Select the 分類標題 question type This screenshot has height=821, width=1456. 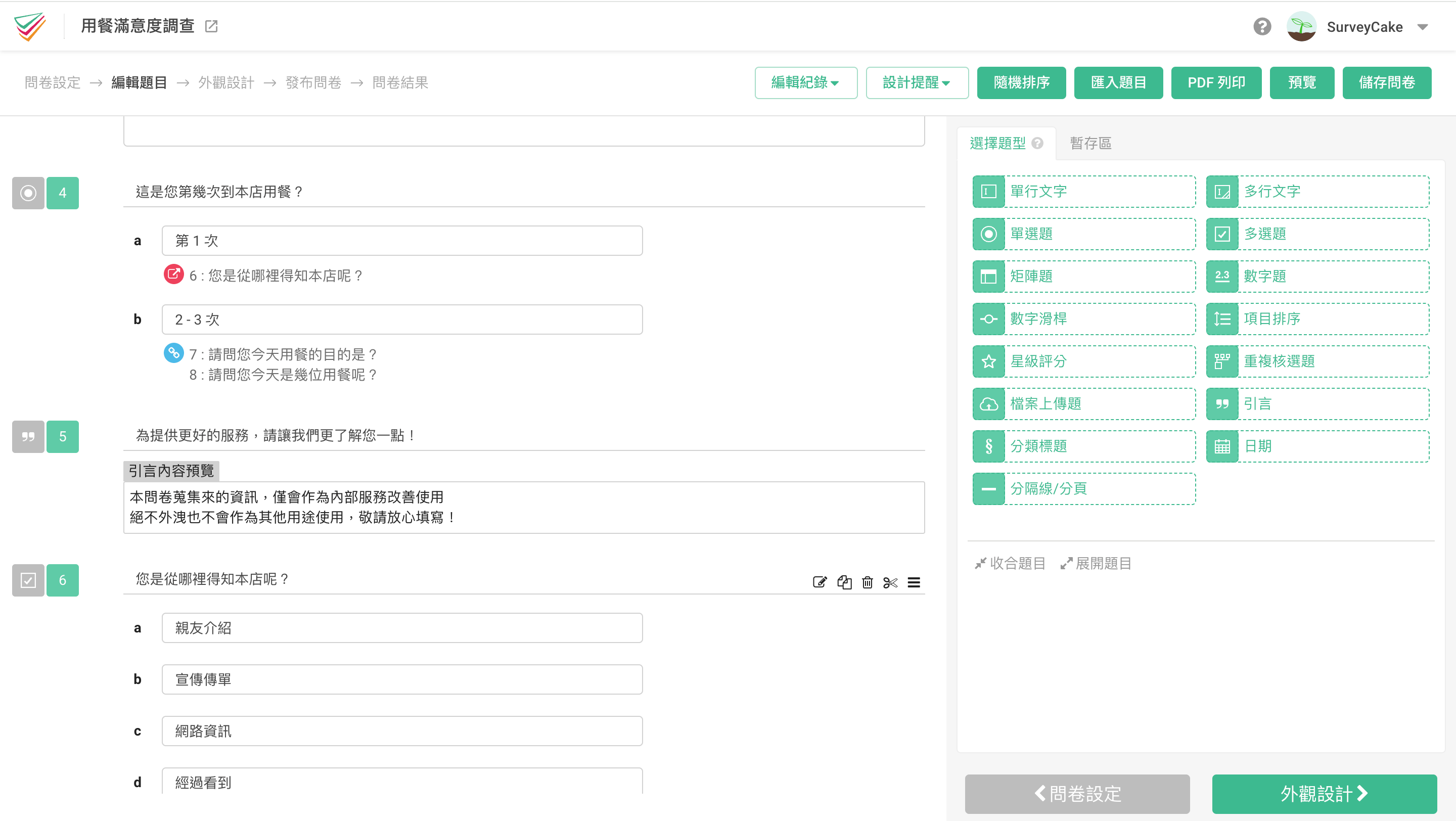tap(1083, 446)
